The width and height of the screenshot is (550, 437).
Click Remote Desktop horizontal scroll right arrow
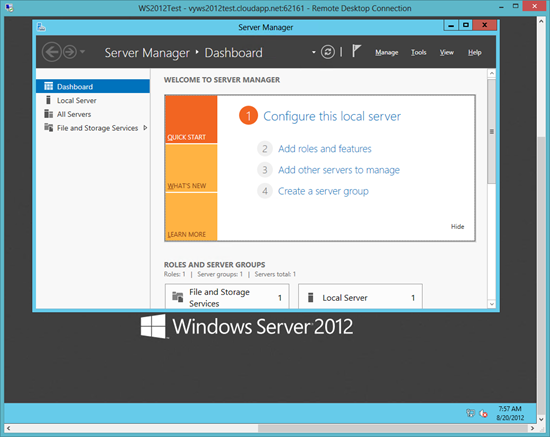pyautogui.click(x=532, y=428)
